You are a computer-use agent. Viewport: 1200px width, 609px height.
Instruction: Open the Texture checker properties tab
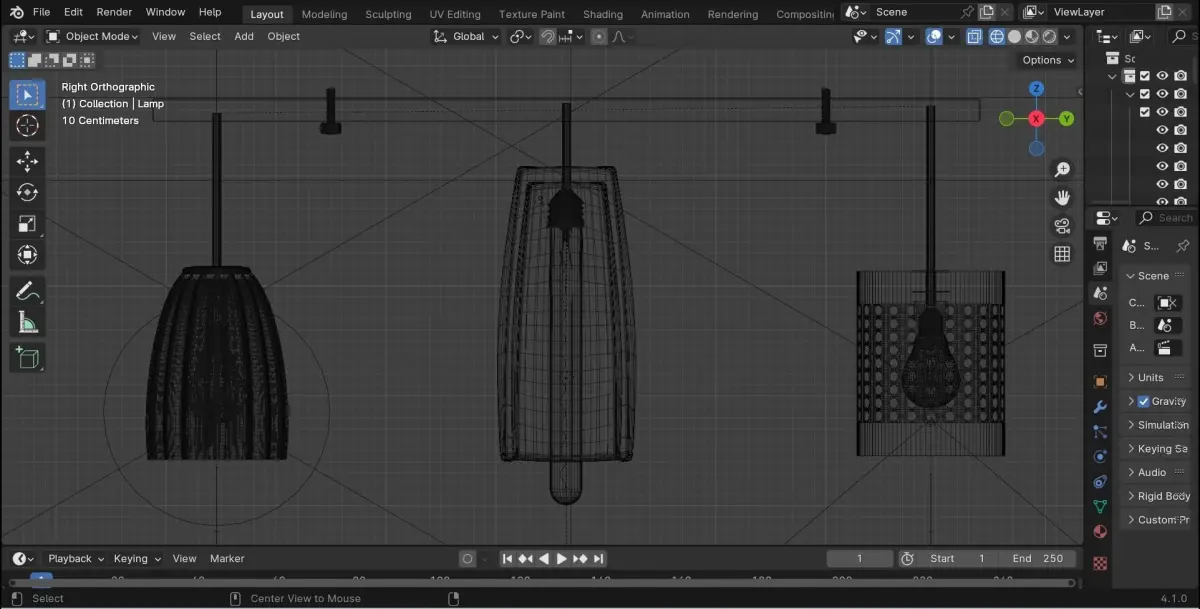click(1100, 563)
